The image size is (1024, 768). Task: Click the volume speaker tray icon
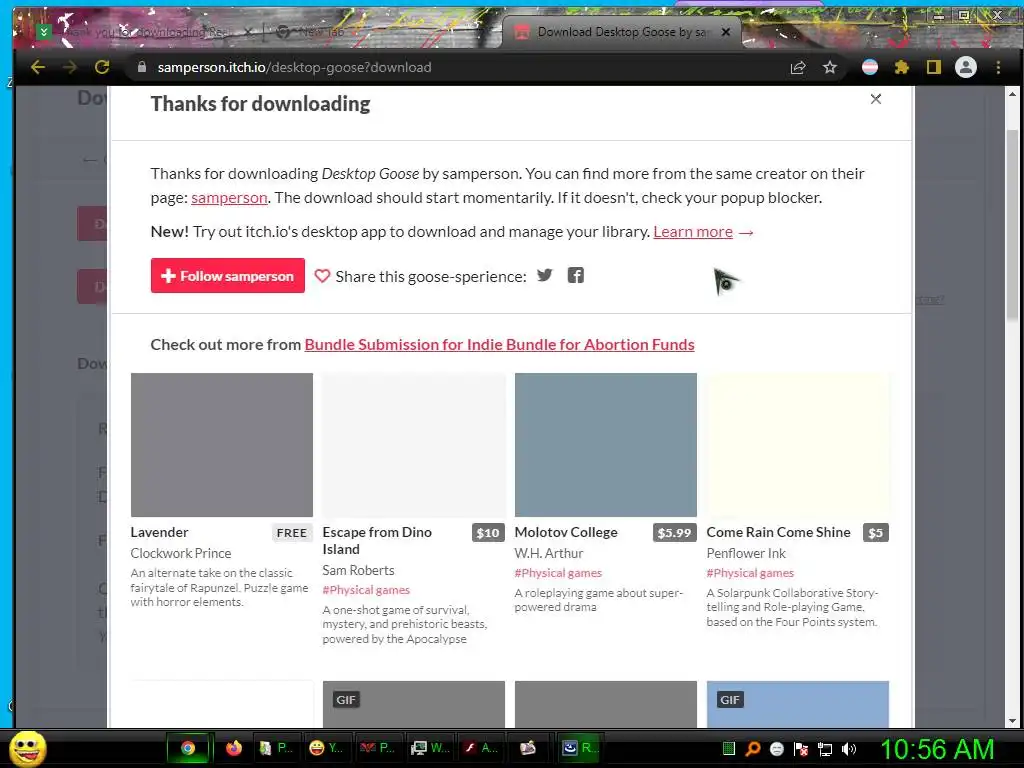coord(848,749)
